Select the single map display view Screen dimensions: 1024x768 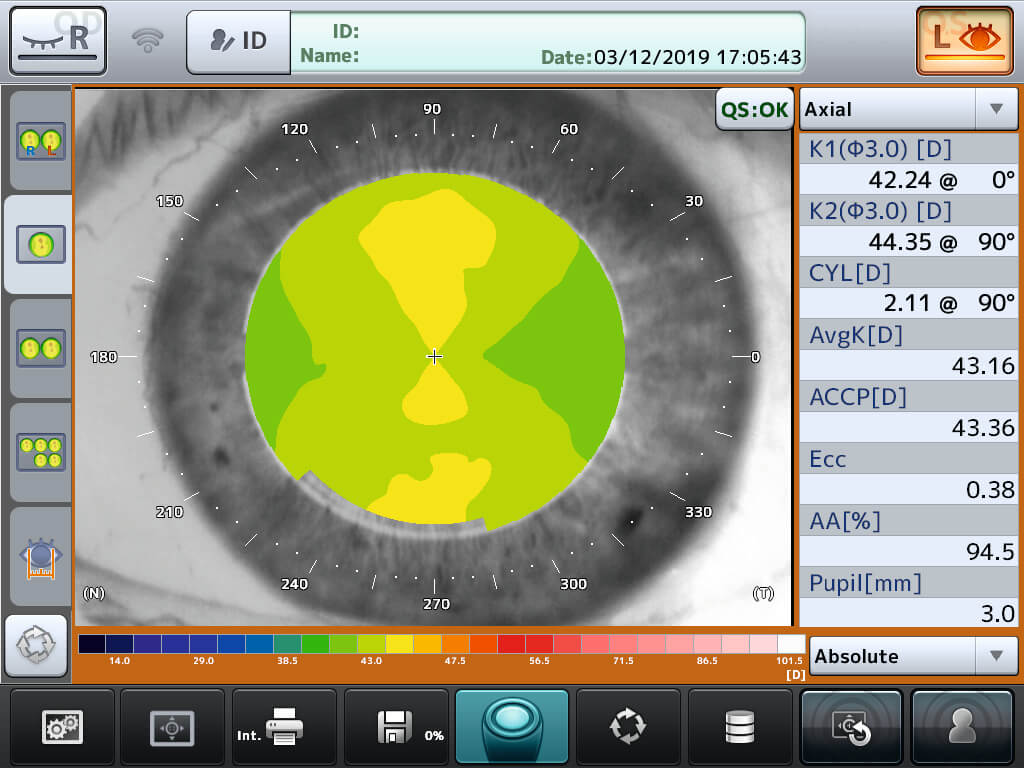[x=40, y=244]
